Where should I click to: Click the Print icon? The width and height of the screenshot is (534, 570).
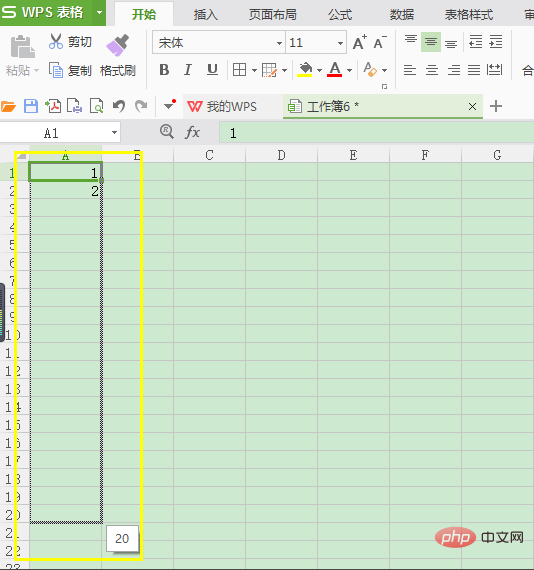[x=75, y=106]
